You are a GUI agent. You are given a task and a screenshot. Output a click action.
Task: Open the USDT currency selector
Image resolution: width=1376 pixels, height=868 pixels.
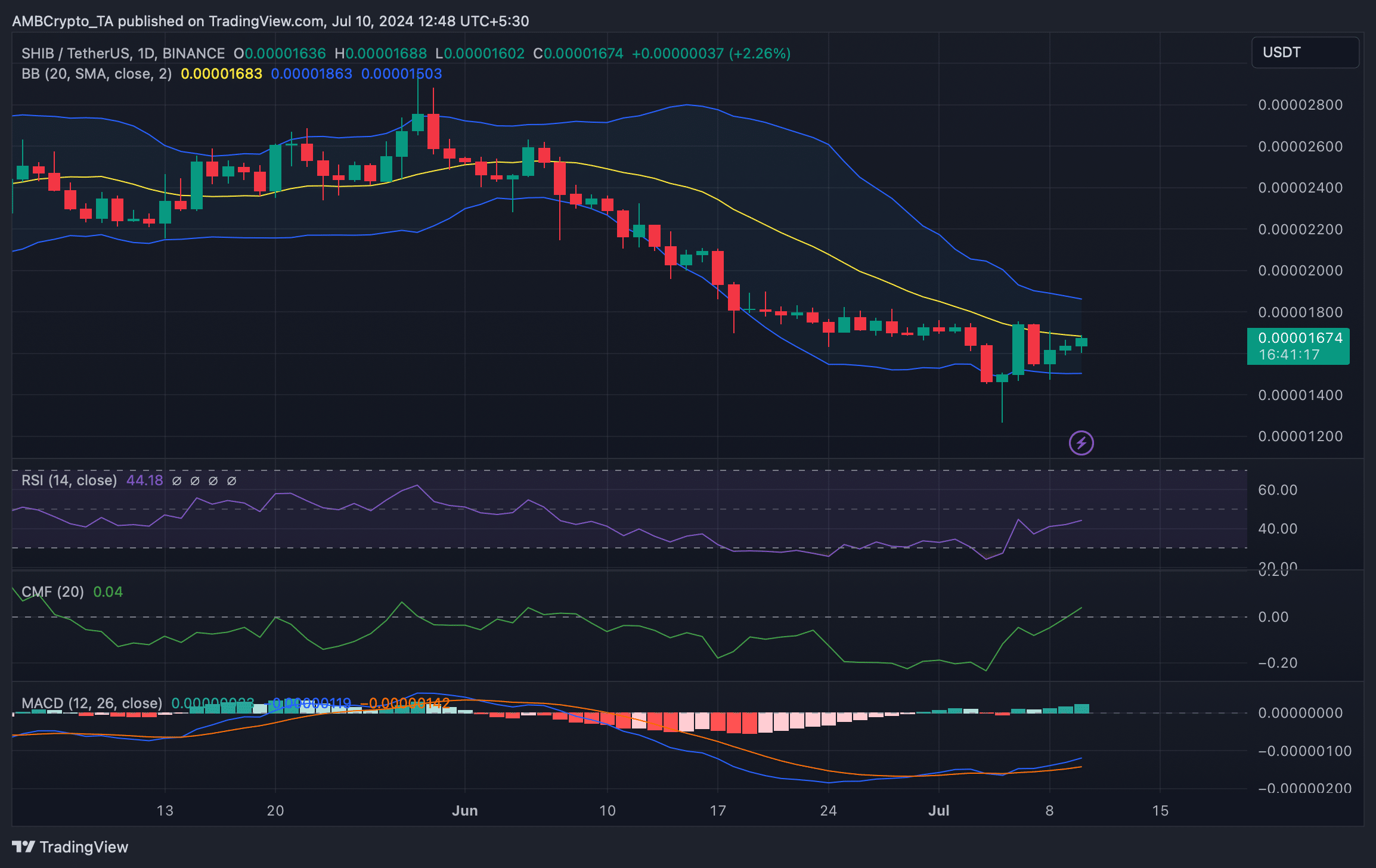tap(1305, 52)
